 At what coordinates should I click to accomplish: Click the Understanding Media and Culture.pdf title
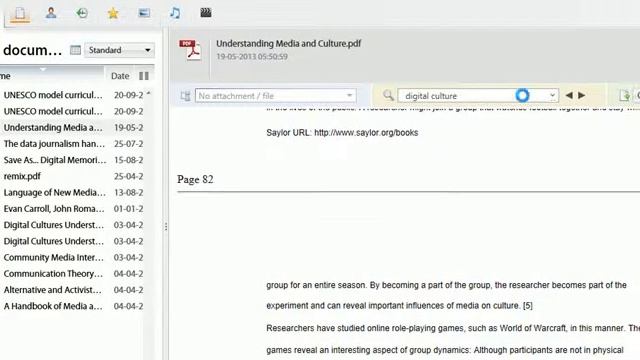[289, 44]
